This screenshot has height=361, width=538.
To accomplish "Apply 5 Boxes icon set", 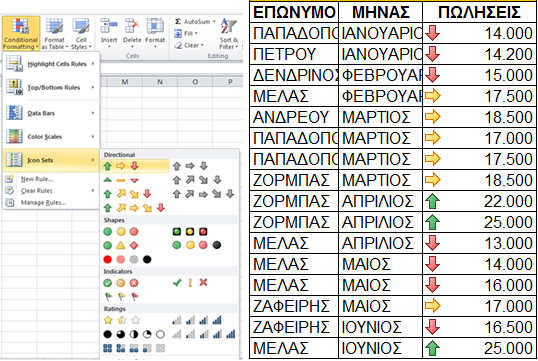I will point(134,348).
